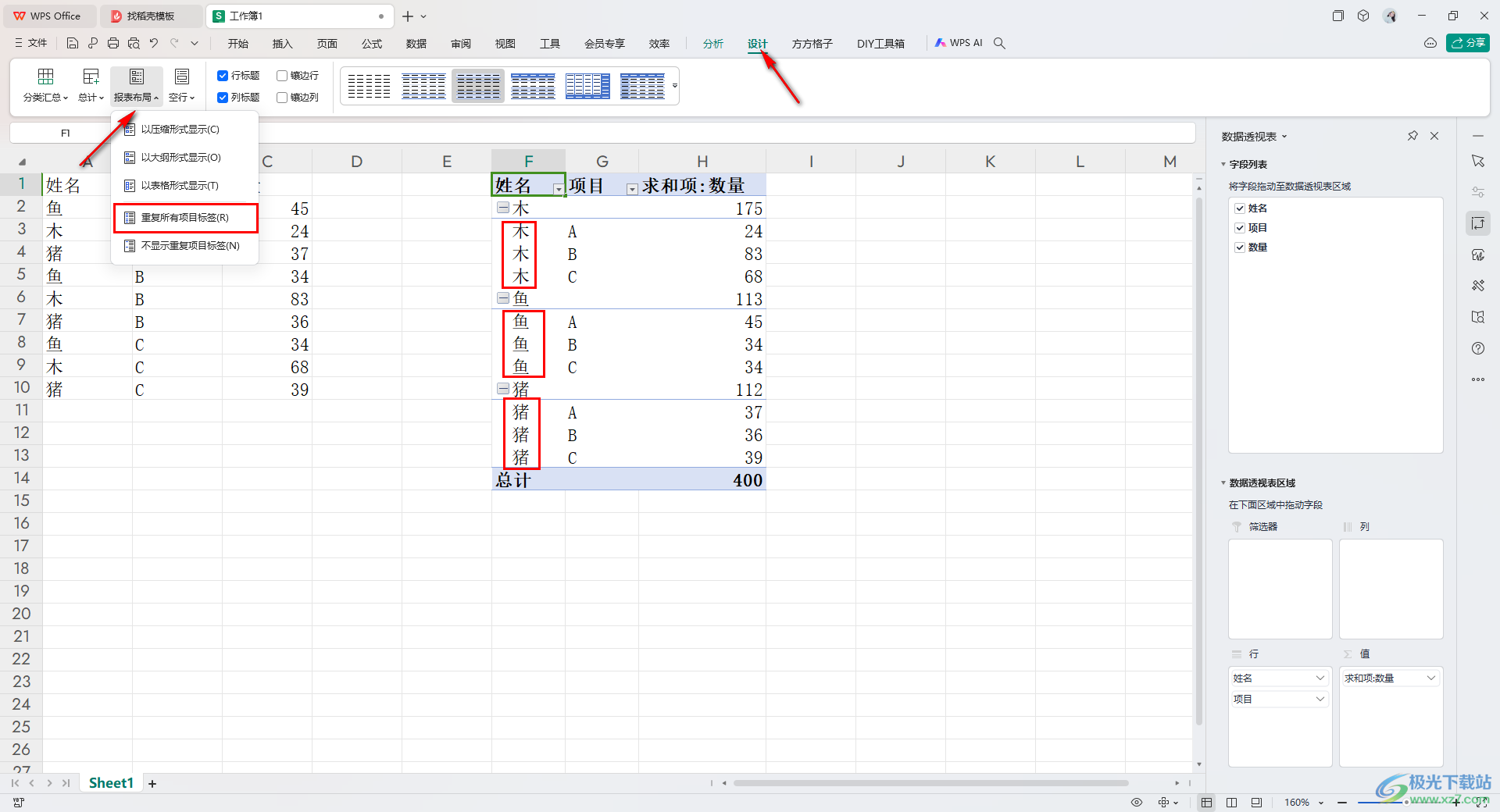Click the redo arrow icon
This screenshot has height=812, width=1500.
coord(174,43)
